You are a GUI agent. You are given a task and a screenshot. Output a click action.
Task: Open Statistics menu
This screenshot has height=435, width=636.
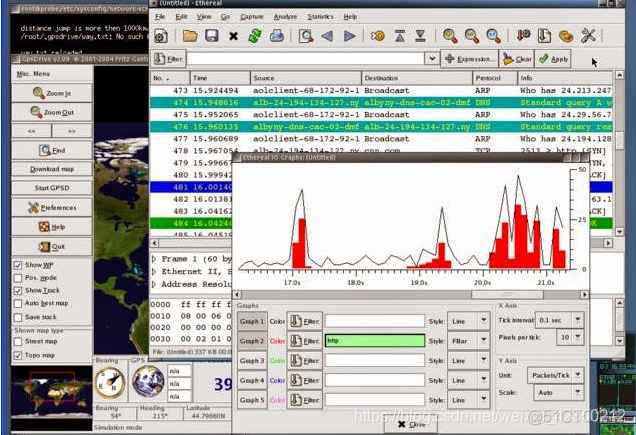[320, 17]
